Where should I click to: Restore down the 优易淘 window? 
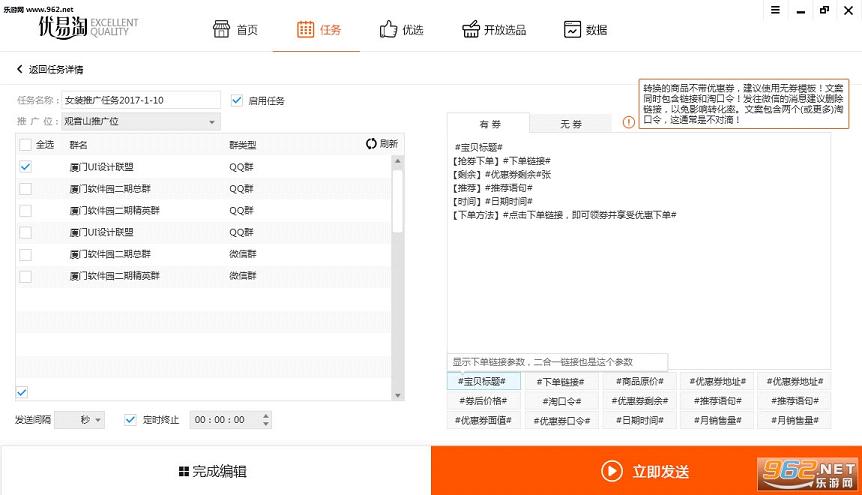824,10
